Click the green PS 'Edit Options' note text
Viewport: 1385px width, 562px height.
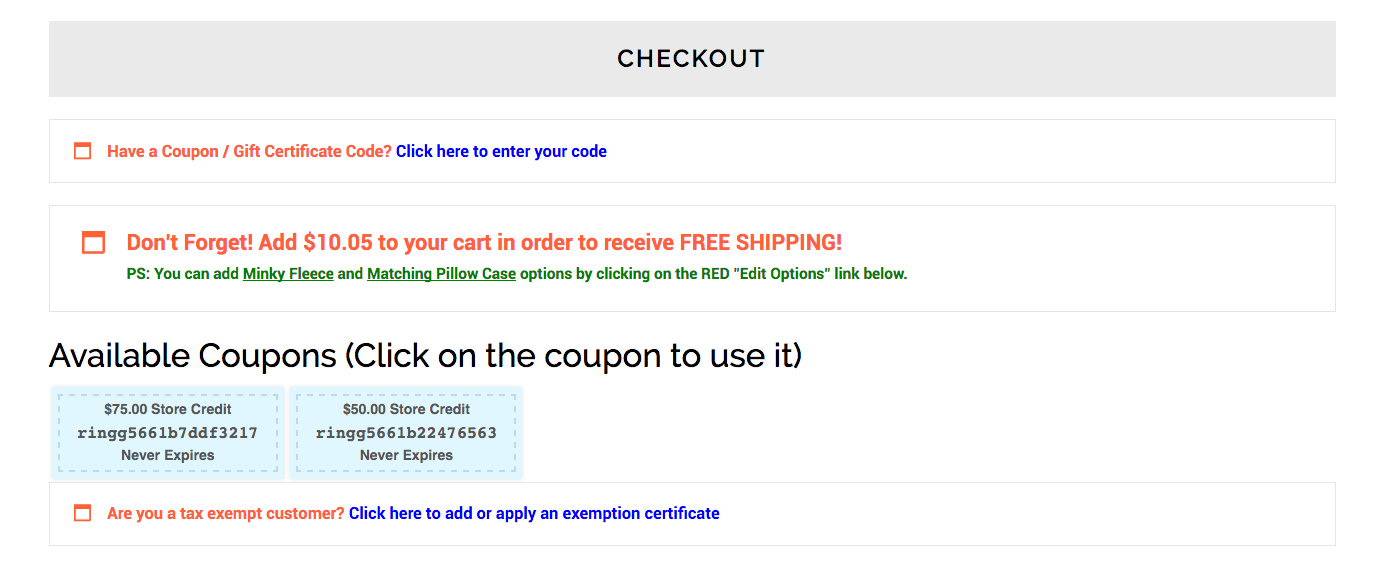click(x=517, y=273)
